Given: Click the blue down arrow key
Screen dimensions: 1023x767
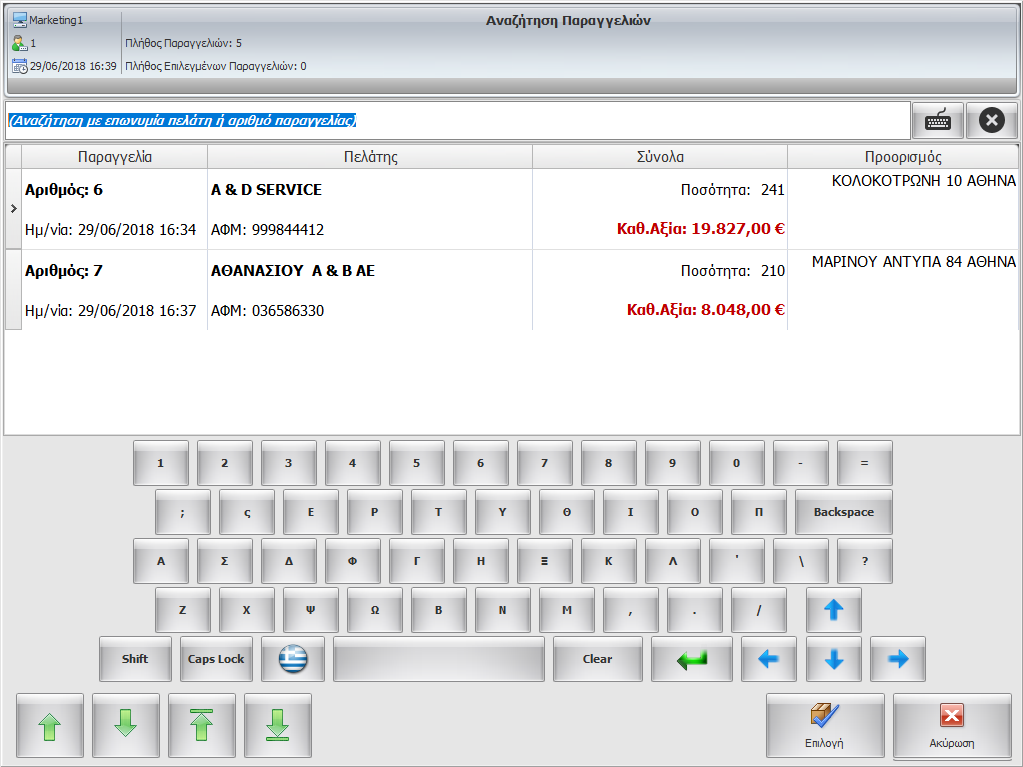Looking at the screenshot, I should click(834, 659).
